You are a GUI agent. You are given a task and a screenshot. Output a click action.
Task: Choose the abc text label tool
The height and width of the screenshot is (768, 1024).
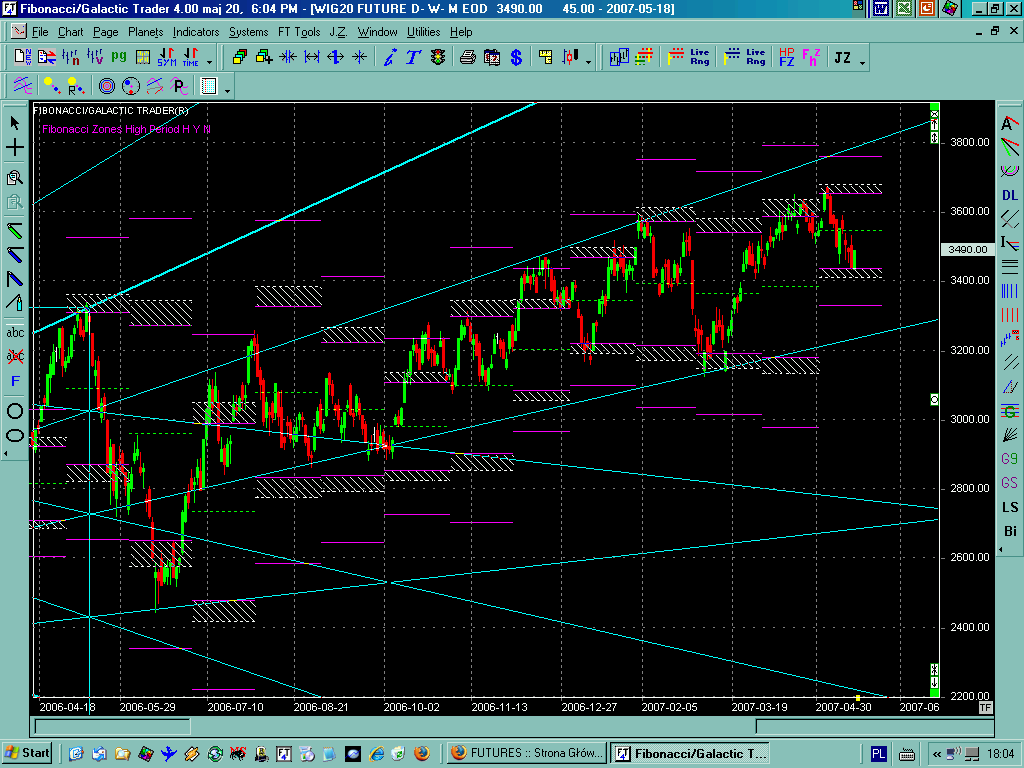[x=15, y=331]
